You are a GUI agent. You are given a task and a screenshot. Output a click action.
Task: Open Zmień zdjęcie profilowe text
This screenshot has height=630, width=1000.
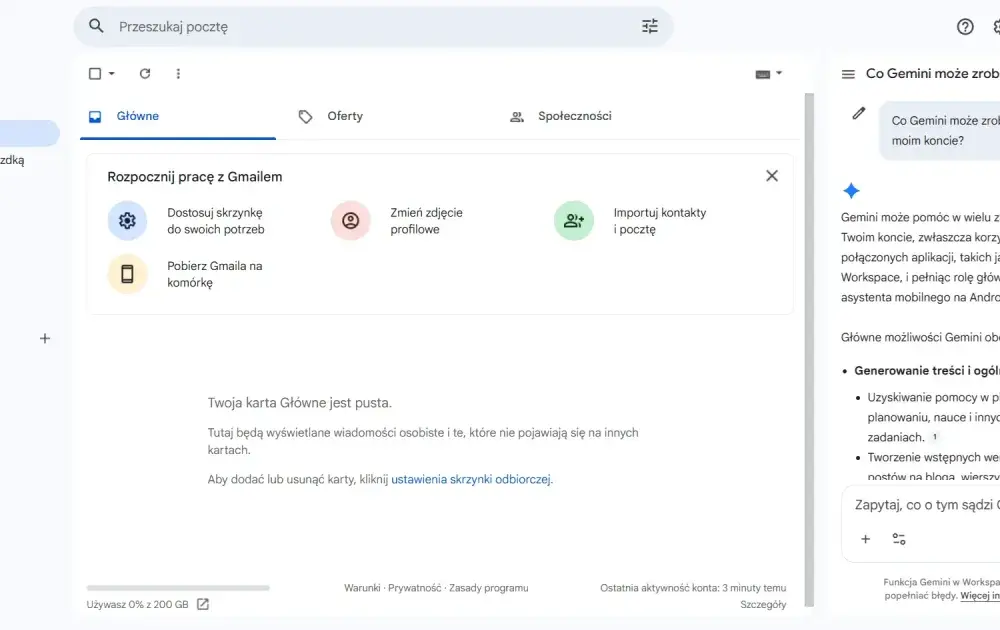[427, 221]
